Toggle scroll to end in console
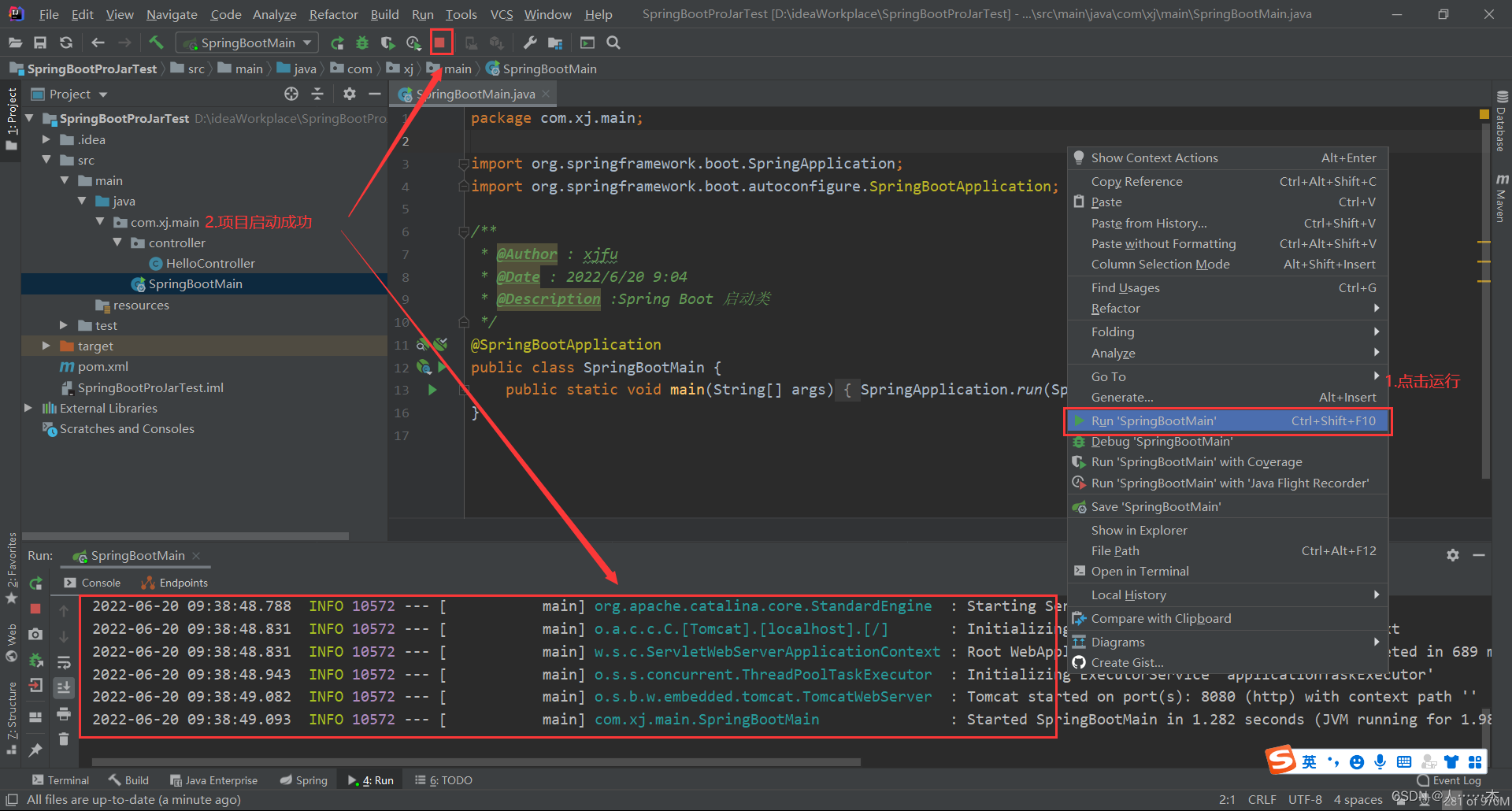 pos(64,687)
